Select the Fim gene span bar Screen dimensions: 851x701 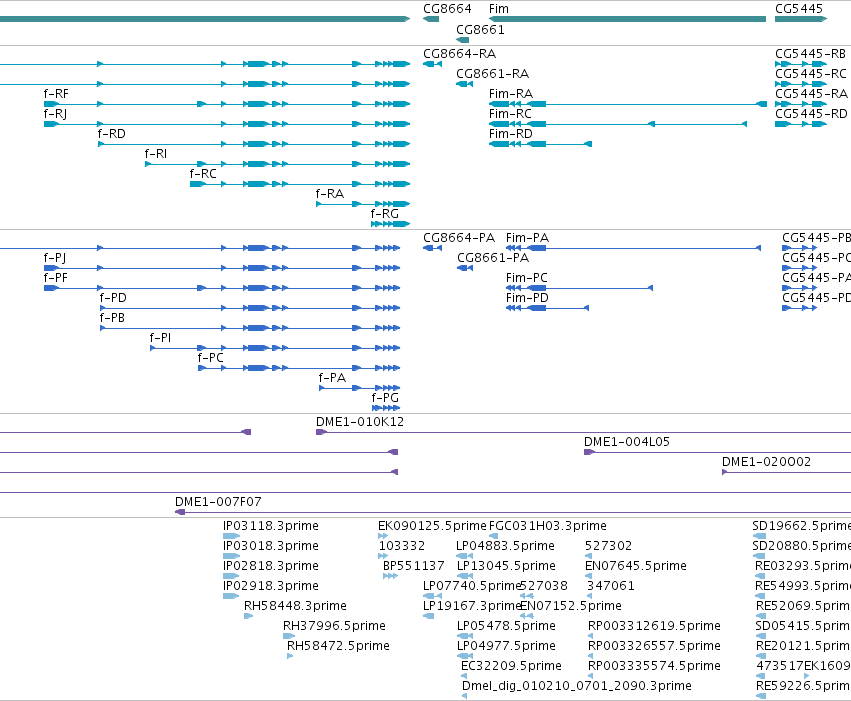627,19
